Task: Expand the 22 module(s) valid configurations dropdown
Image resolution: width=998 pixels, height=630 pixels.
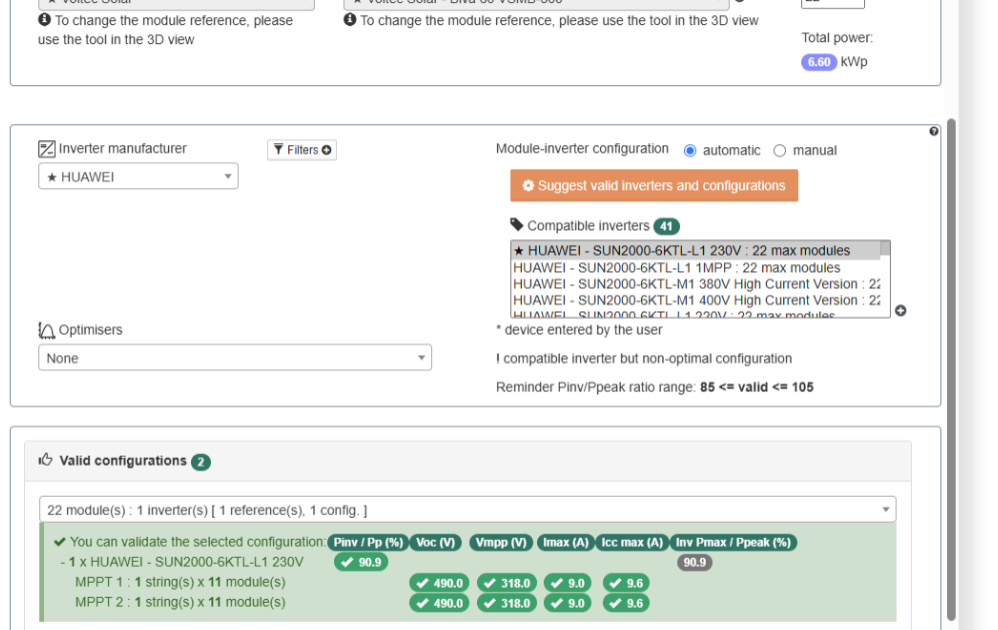Action: 468,510
